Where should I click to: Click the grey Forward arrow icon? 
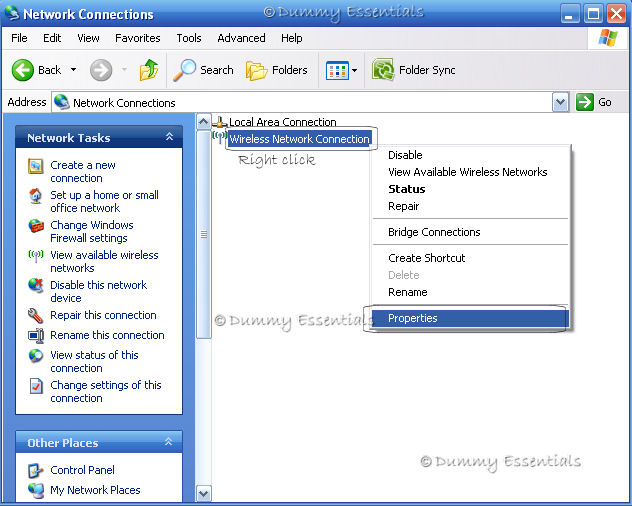click(x=101, y=70)
